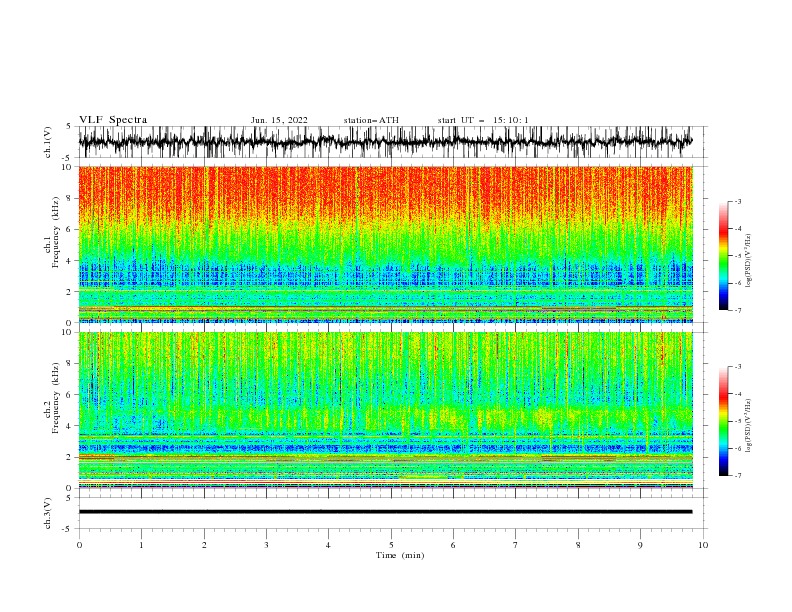792x612 pixels.
Task: Click the "6" kHz tick of ch.2 frequency axis
Action: [x=69, y=395]
